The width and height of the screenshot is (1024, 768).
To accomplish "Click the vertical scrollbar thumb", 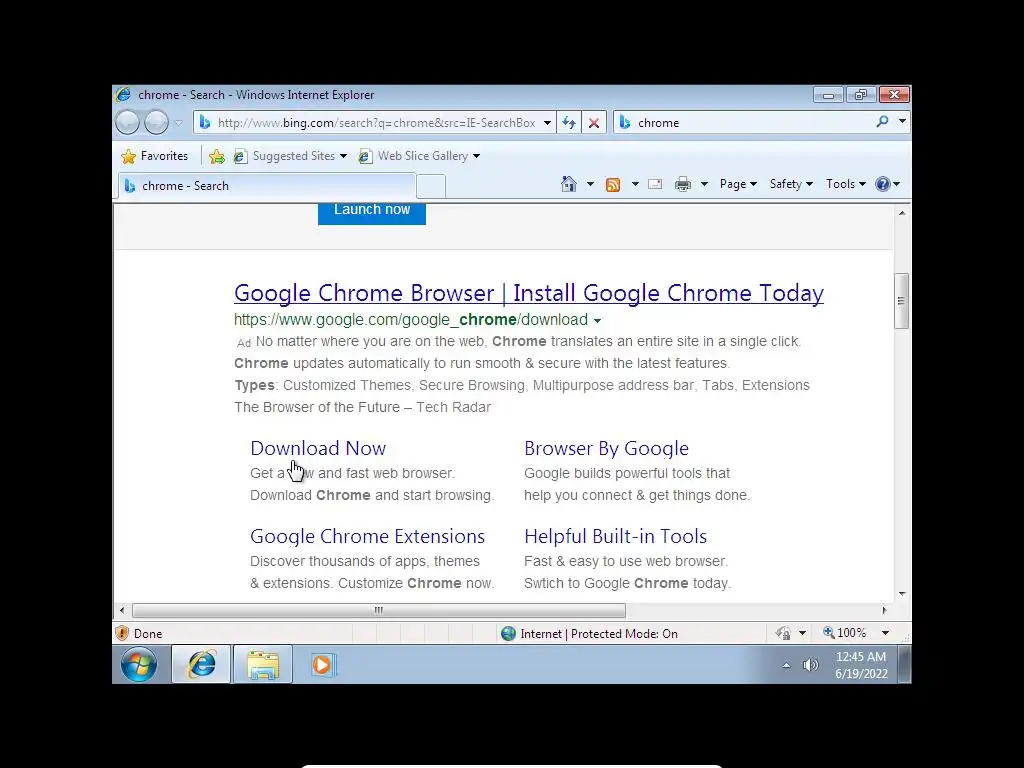I will [x=901, y=301].
